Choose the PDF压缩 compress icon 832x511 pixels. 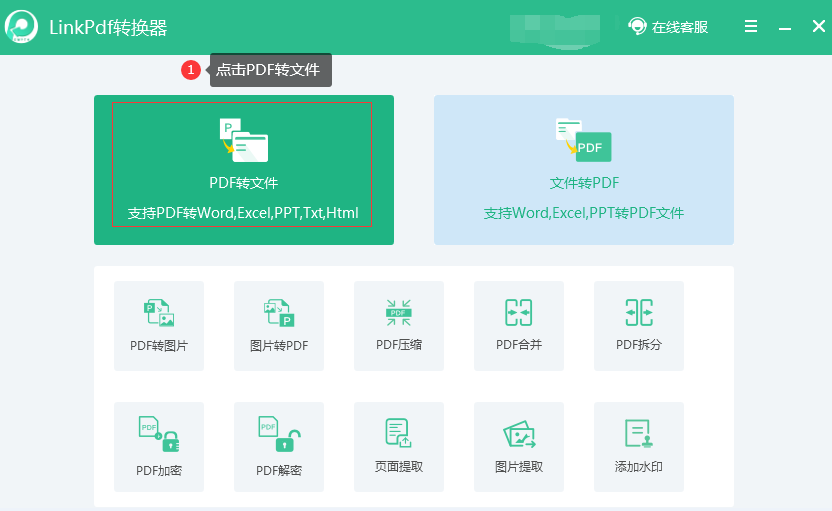(399, 313)
